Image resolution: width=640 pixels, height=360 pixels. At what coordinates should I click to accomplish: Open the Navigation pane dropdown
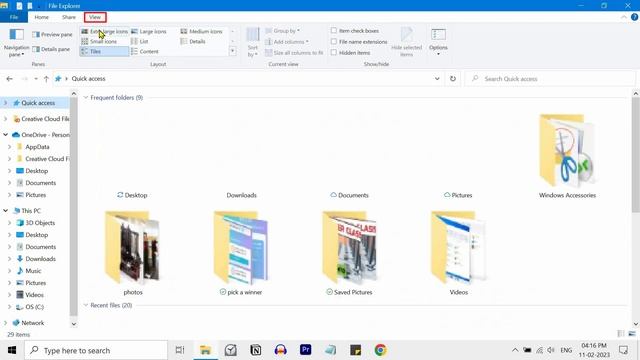tap(16, 42)
